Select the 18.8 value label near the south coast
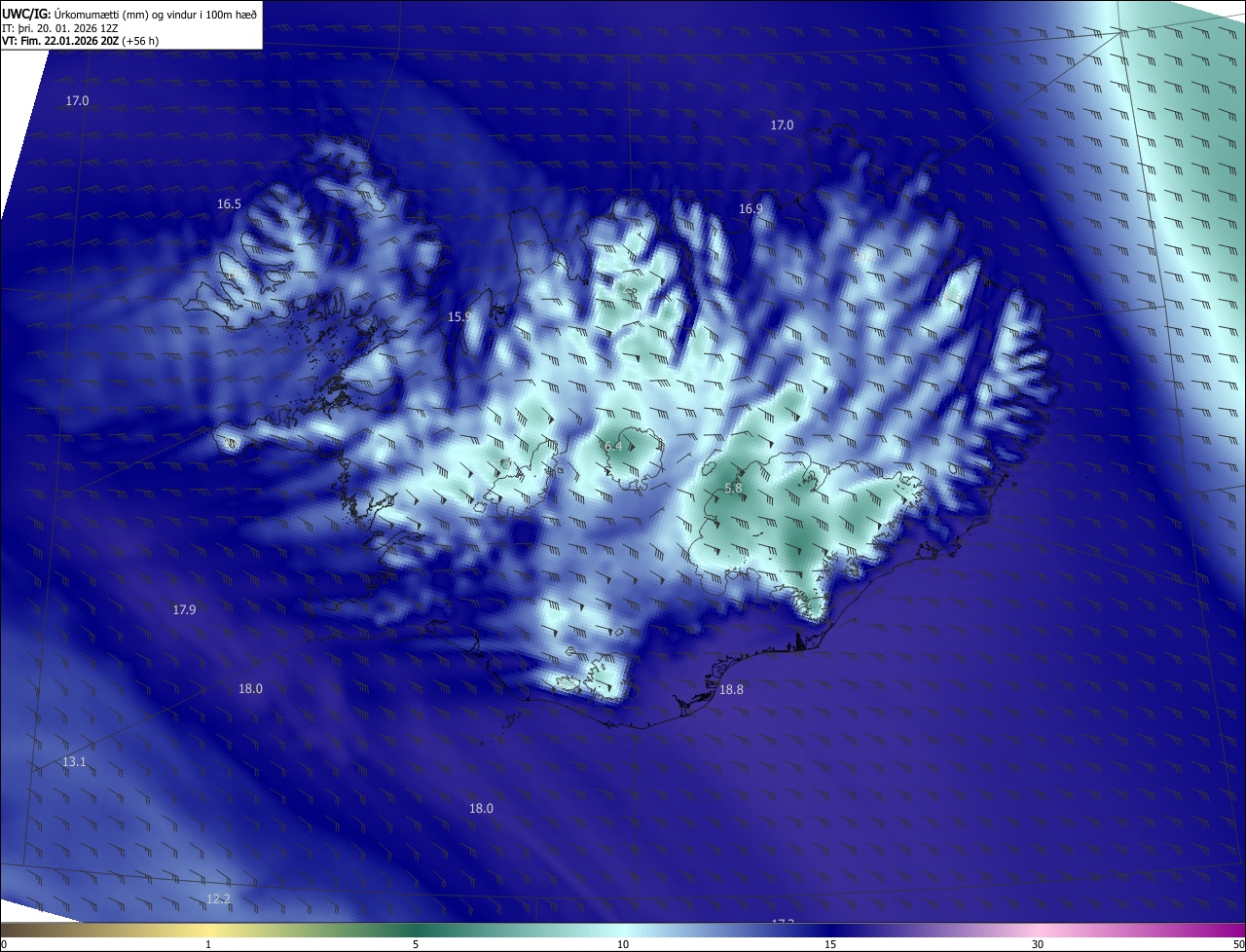The height and width of the screenshot is (952, 1246). tap(731, 690)
